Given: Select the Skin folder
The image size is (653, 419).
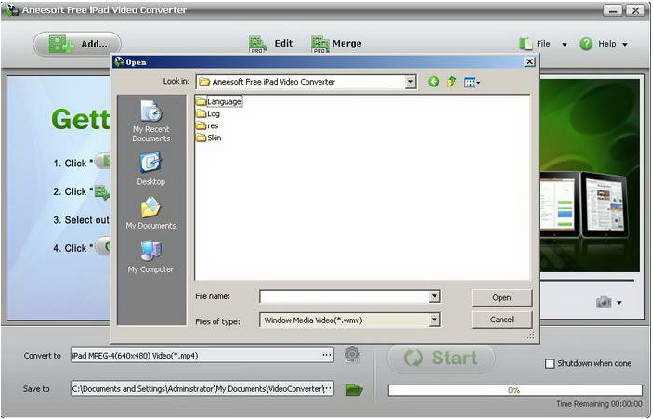Looking at the screenshot, I should [209, 138].
